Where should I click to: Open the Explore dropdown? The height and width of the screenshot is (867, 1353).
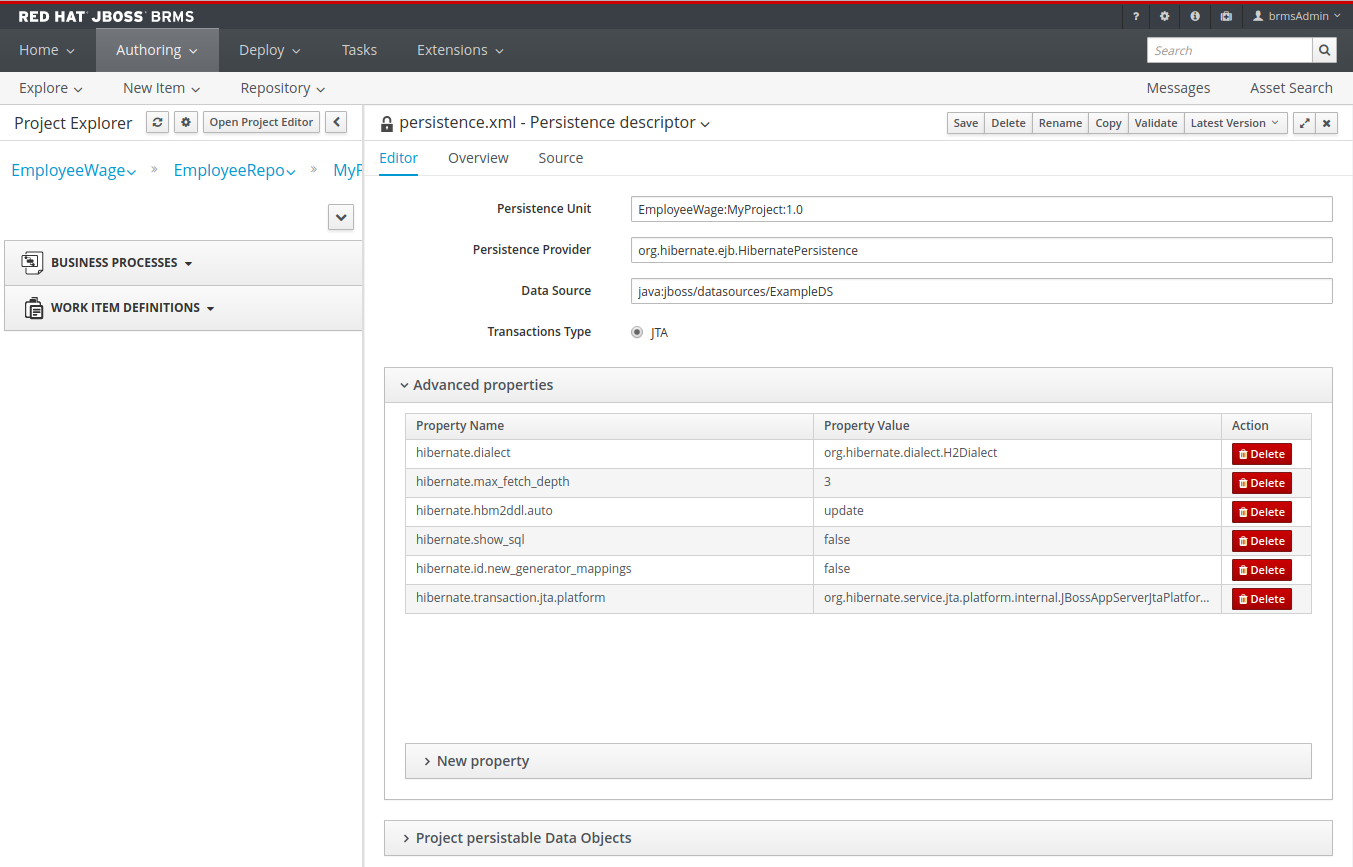[51, 88]
